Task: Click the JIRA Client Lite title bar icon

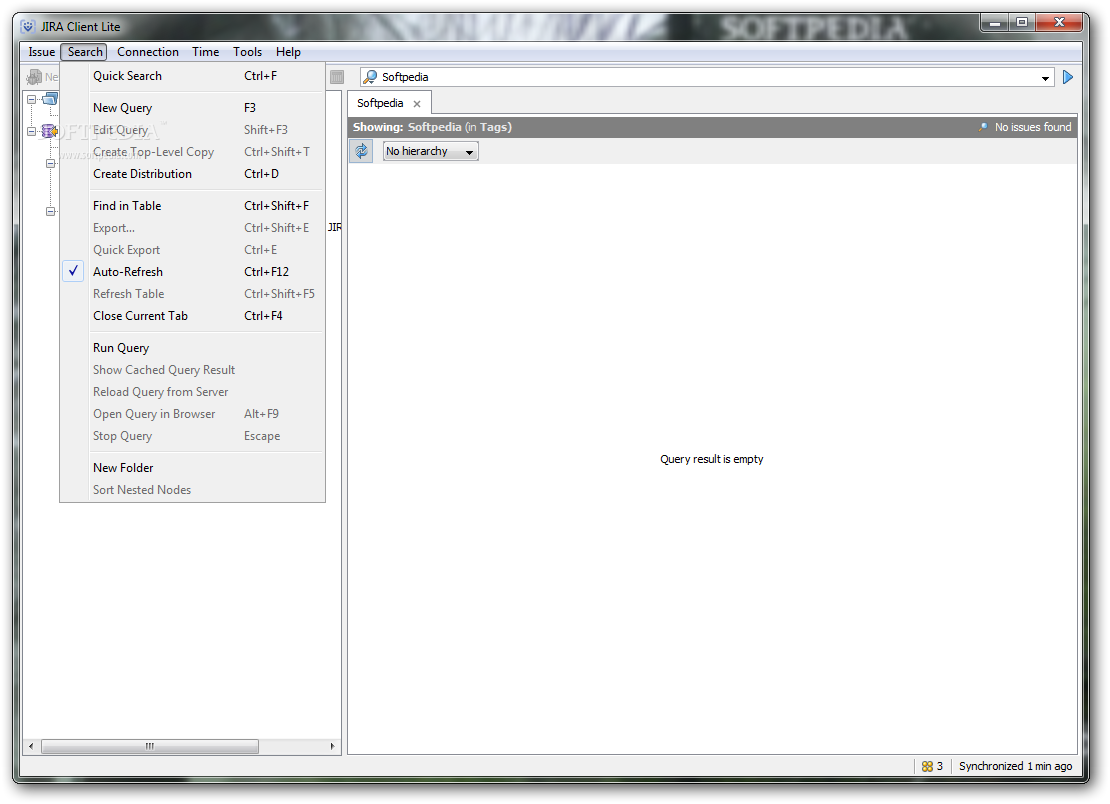Action: click(x=28, y=26)
